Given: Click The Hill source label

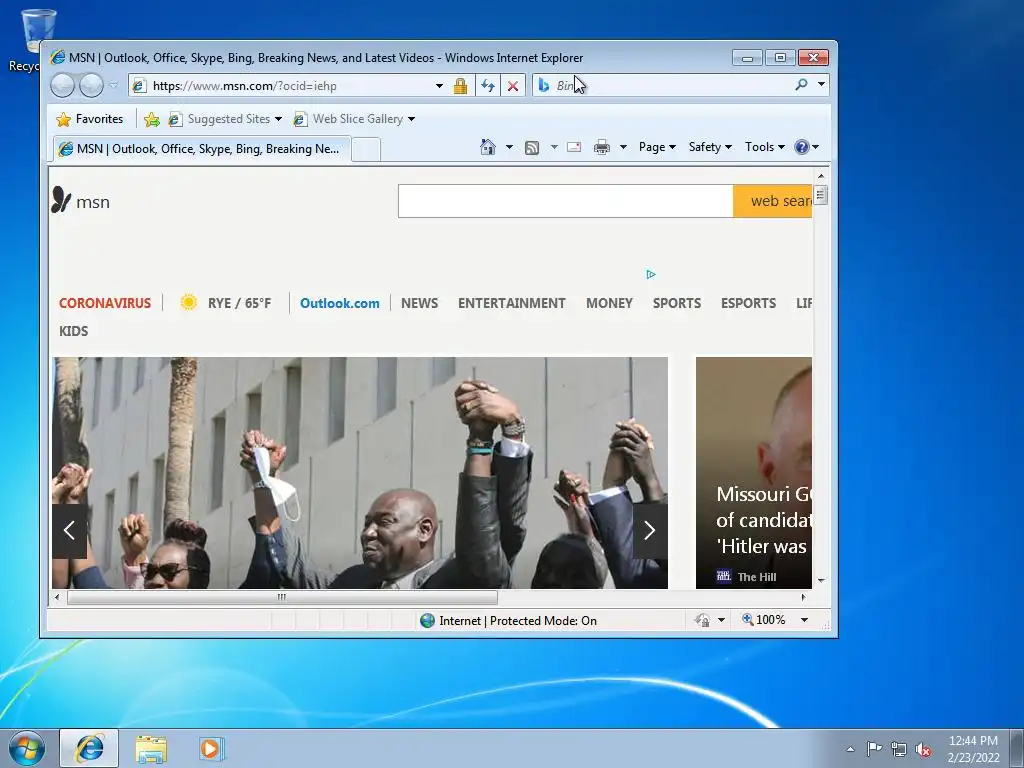Looking at the screenshot, I should tap(757, 577).
